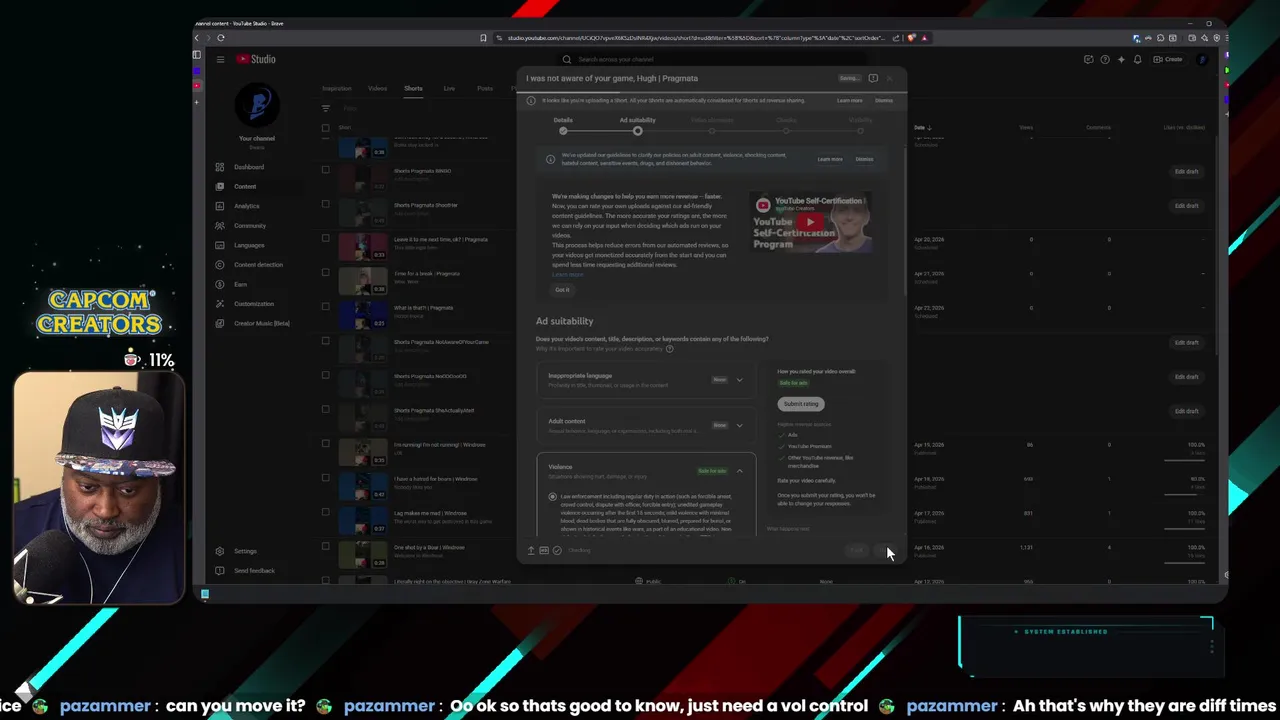Screen dimensions: 1280x720
Task: Click Edit draft for Shorts Pragmata BINGO
Action: [1186, 172]
